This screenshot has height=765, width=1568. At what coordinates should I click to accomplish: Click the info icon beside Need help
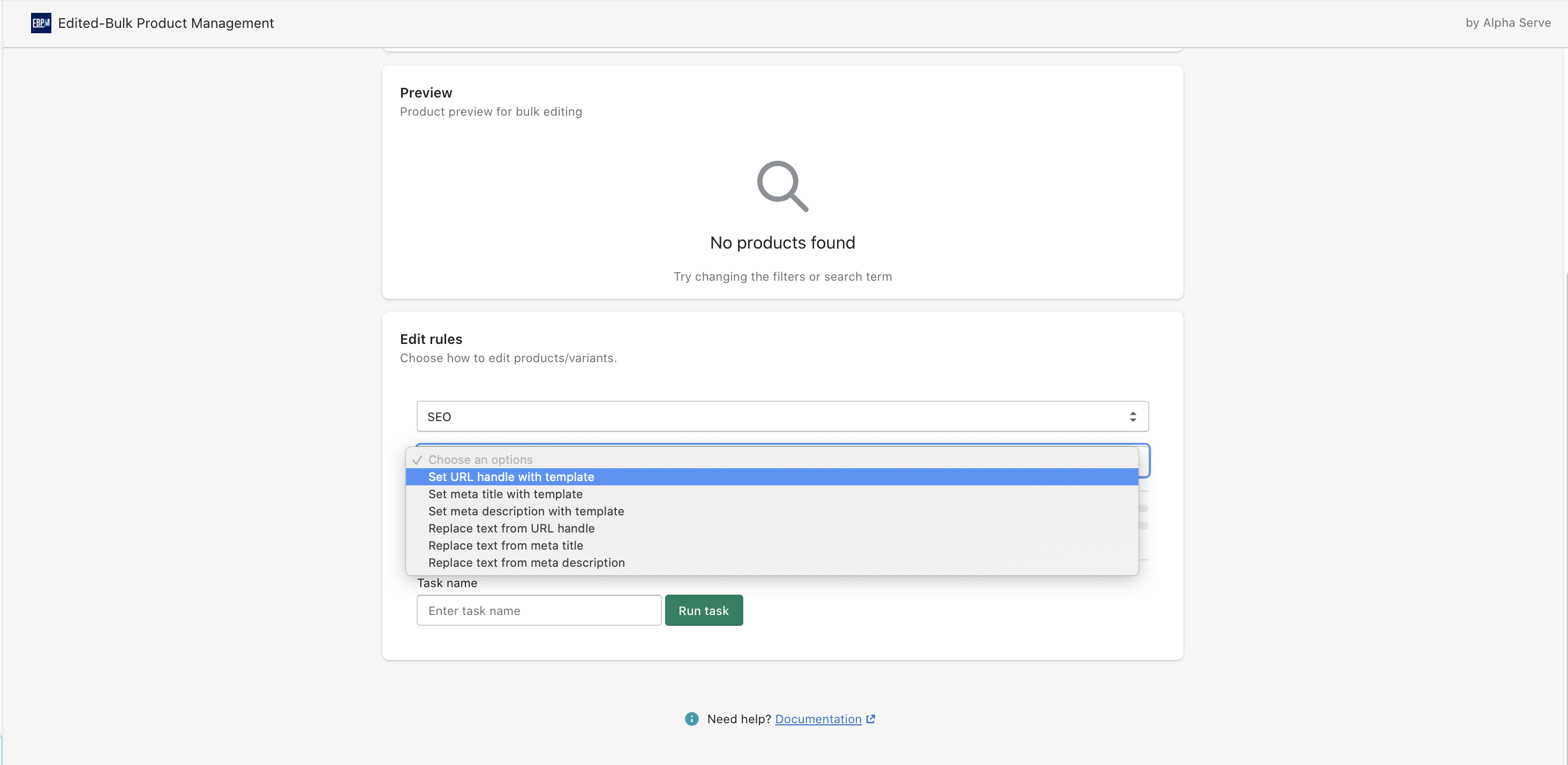coord(691,719)
